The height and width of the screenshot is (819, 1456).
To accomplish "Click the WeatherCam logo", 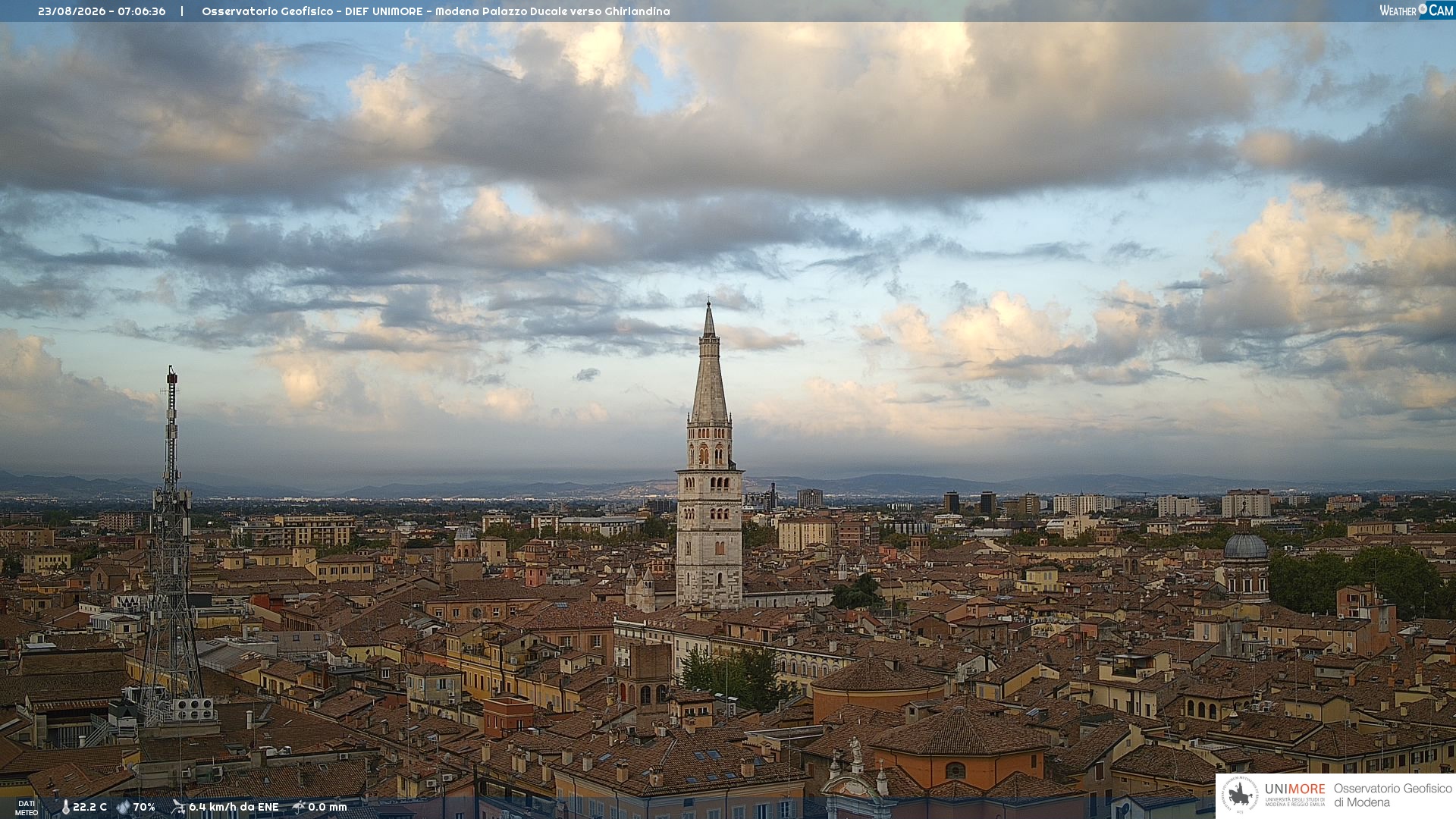I will coord(1417,11).
